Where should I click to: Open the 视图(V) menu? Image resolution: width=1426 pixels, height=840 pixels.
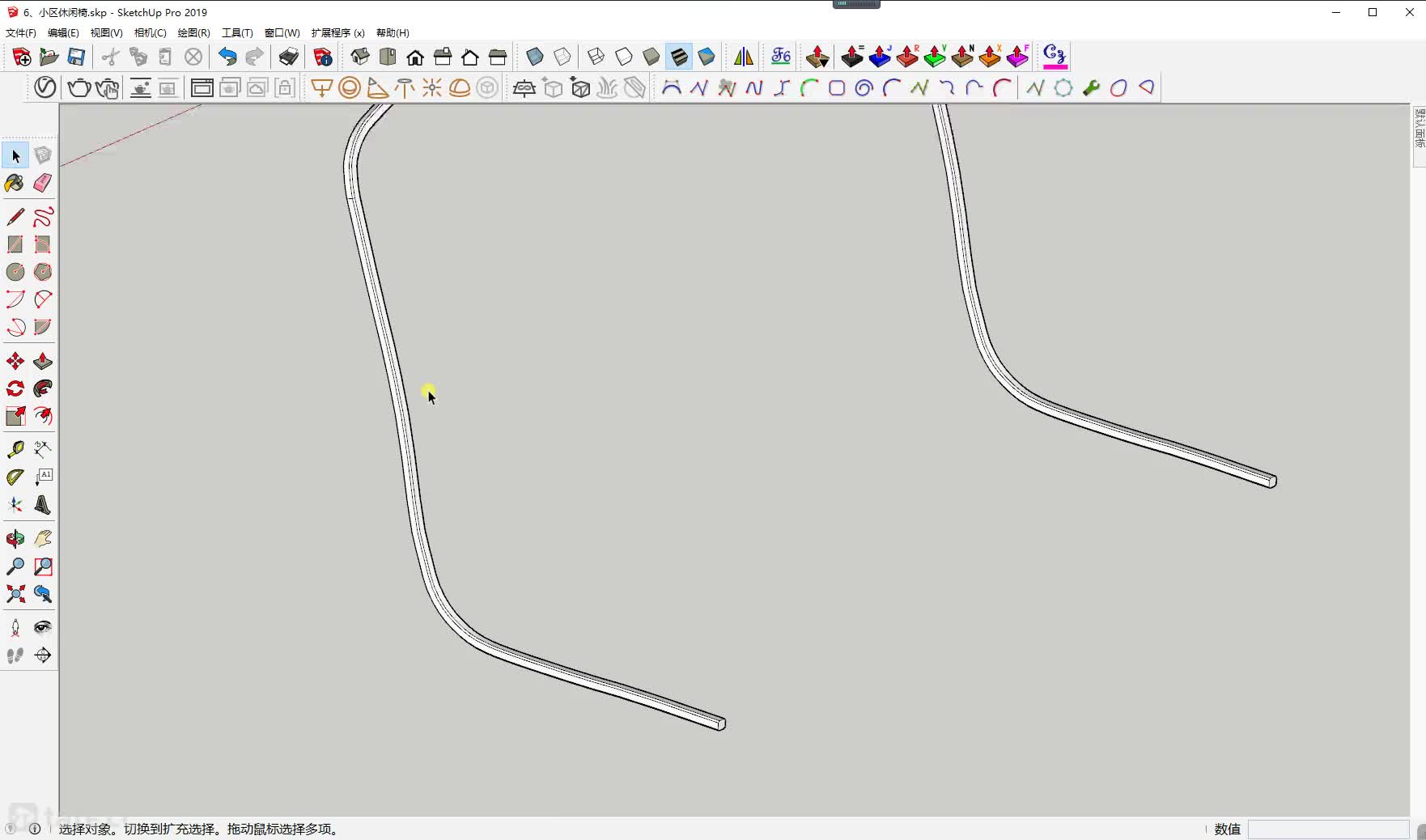click(106, 33)
